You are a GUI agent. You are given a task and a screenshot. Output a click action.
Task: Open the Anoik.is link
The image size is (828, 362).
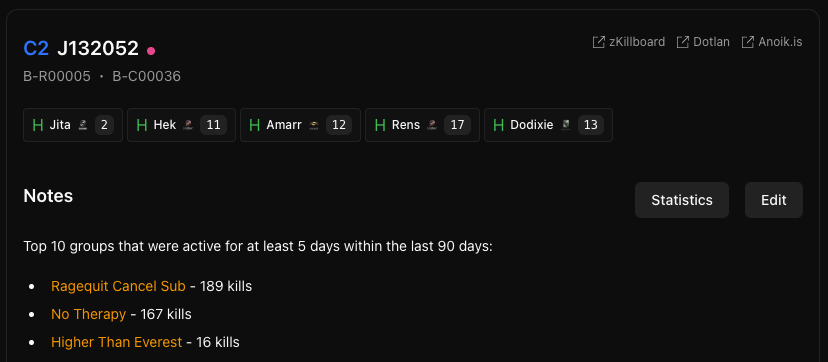tap(772, 42)
